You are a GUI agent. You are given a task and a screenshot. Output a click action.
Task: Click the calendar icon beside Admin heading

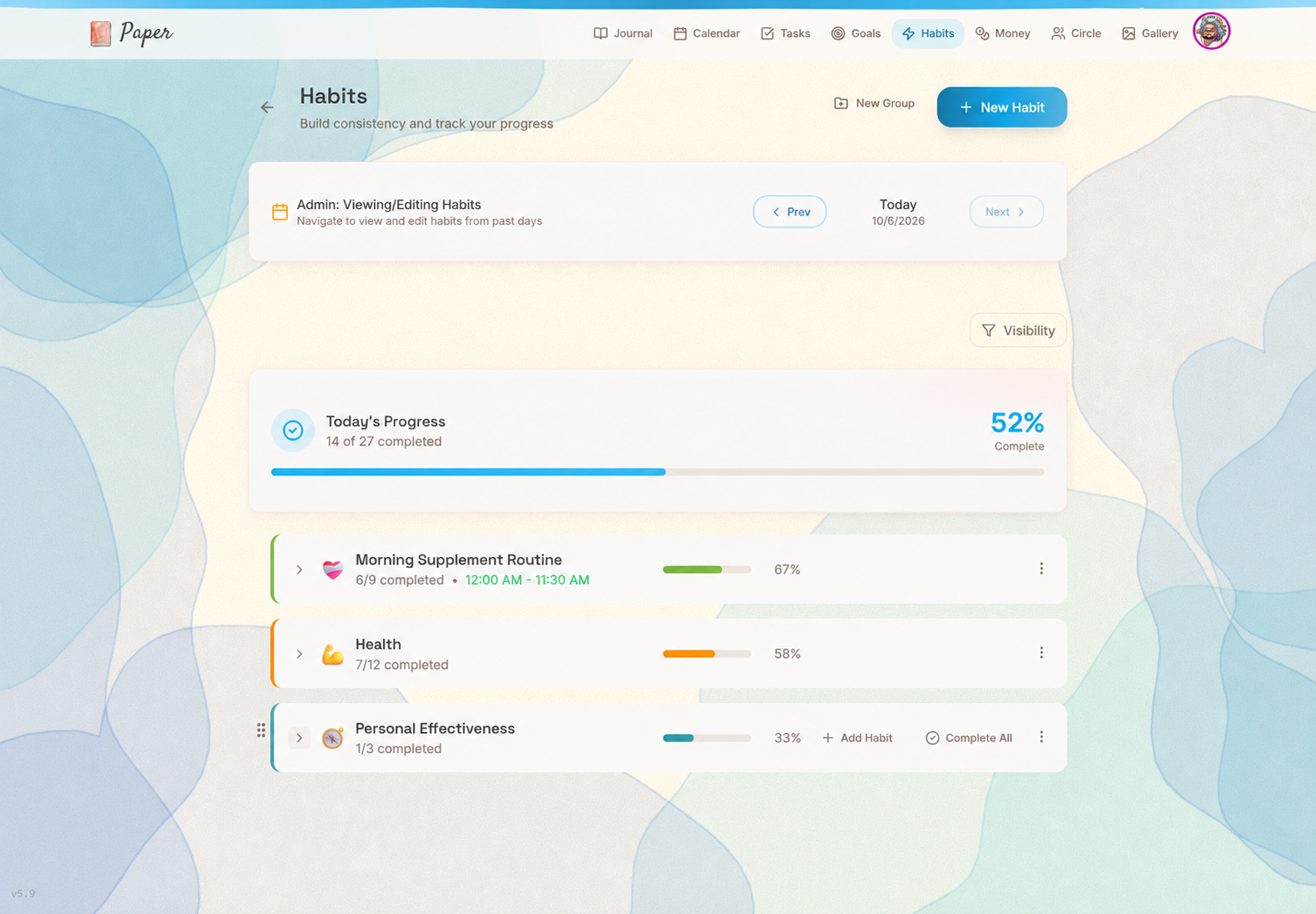pos(280,212)
